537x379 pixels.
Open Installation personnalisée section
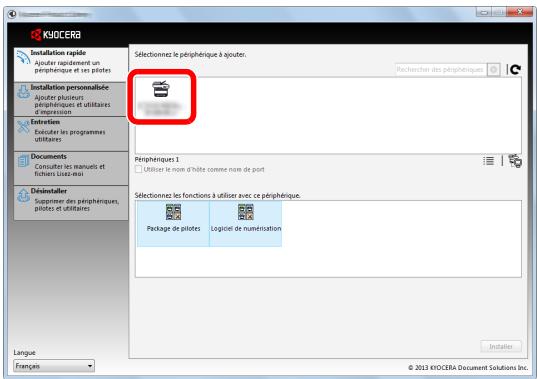[71, 99]
